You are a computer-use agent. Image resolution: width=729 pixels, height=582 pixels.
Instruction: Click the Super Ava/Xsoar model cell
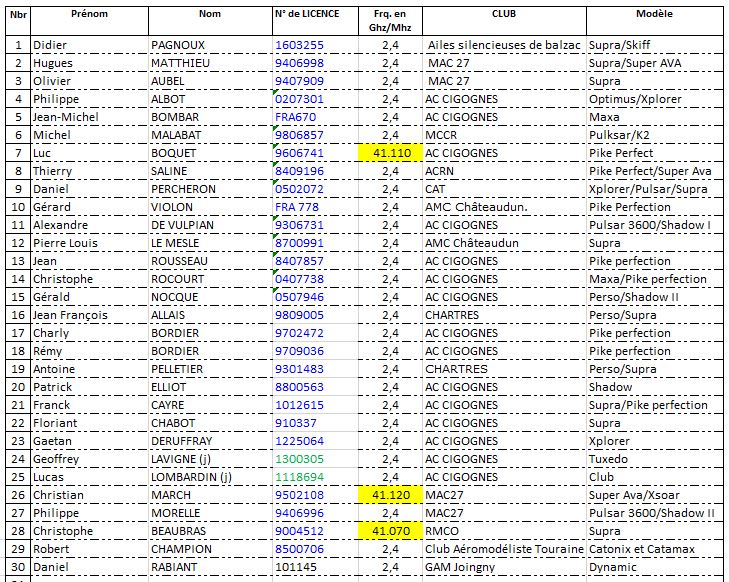click(655, 495)
